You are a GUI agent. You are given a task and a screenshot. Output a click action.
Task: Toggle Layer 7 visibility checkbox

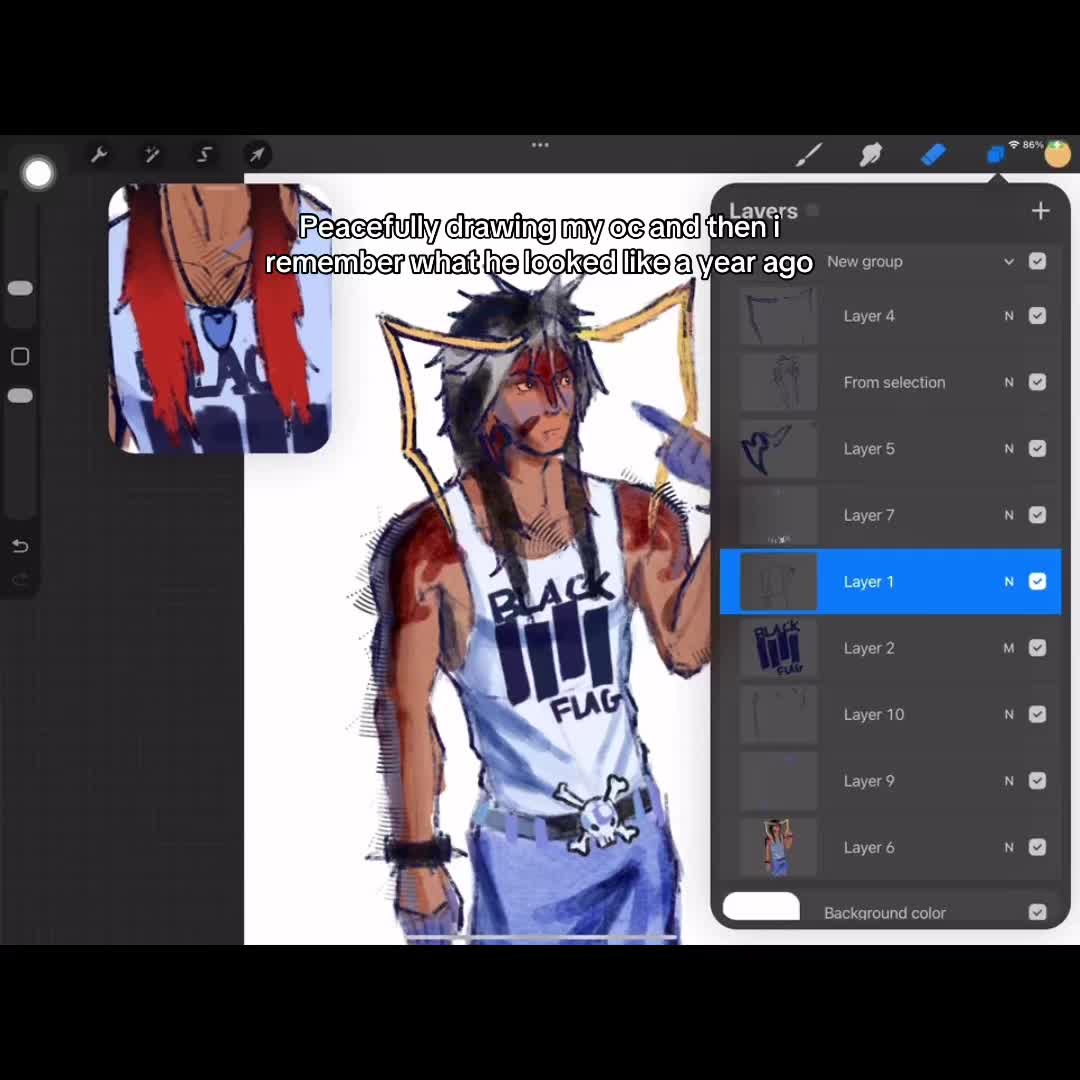point(1037,515)
